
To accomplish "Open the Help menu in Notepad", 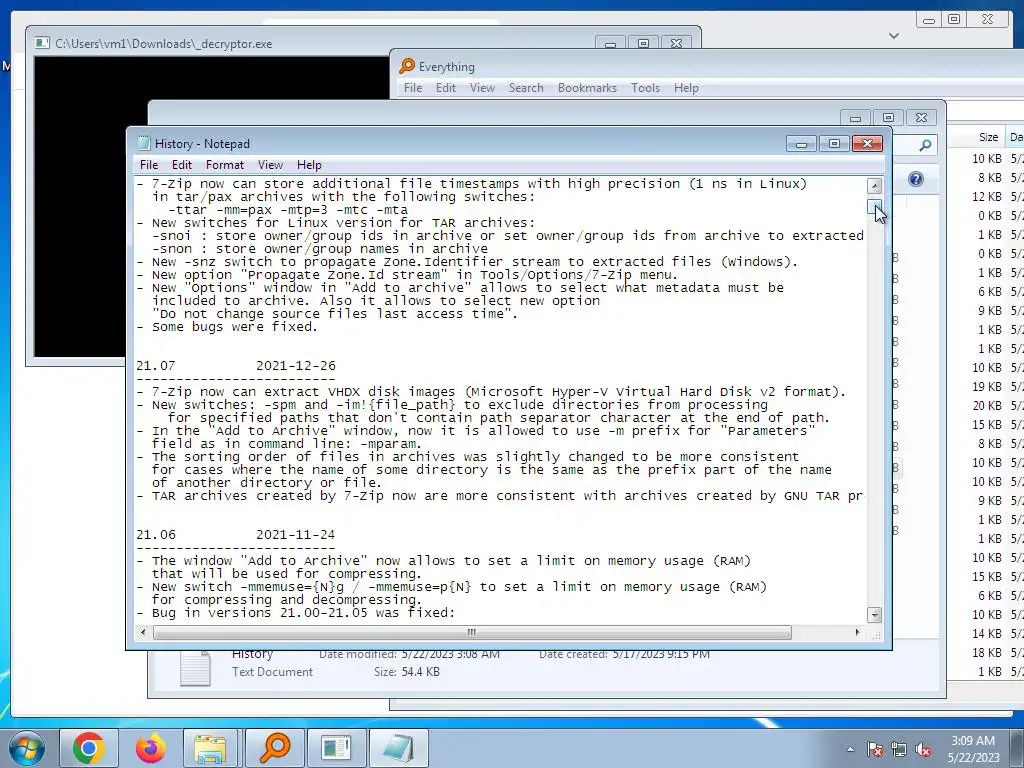I will tap(309, 165).
